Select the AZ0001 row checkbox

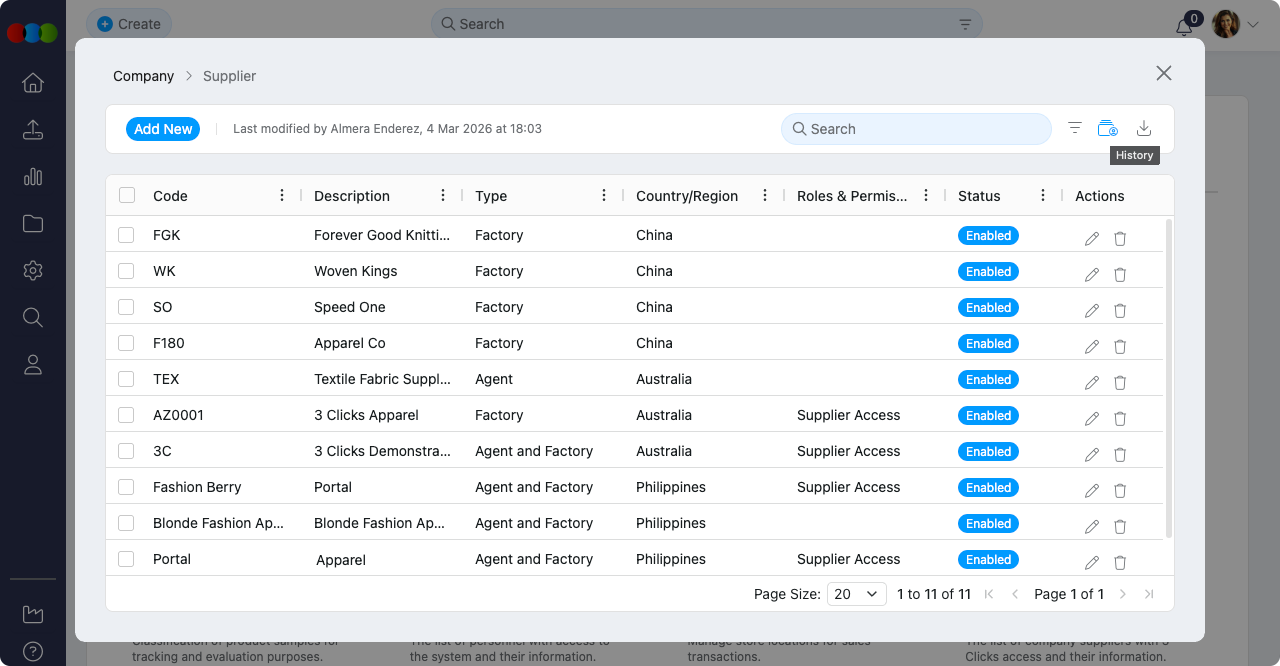pyautogui.click(x=126, y=415)
